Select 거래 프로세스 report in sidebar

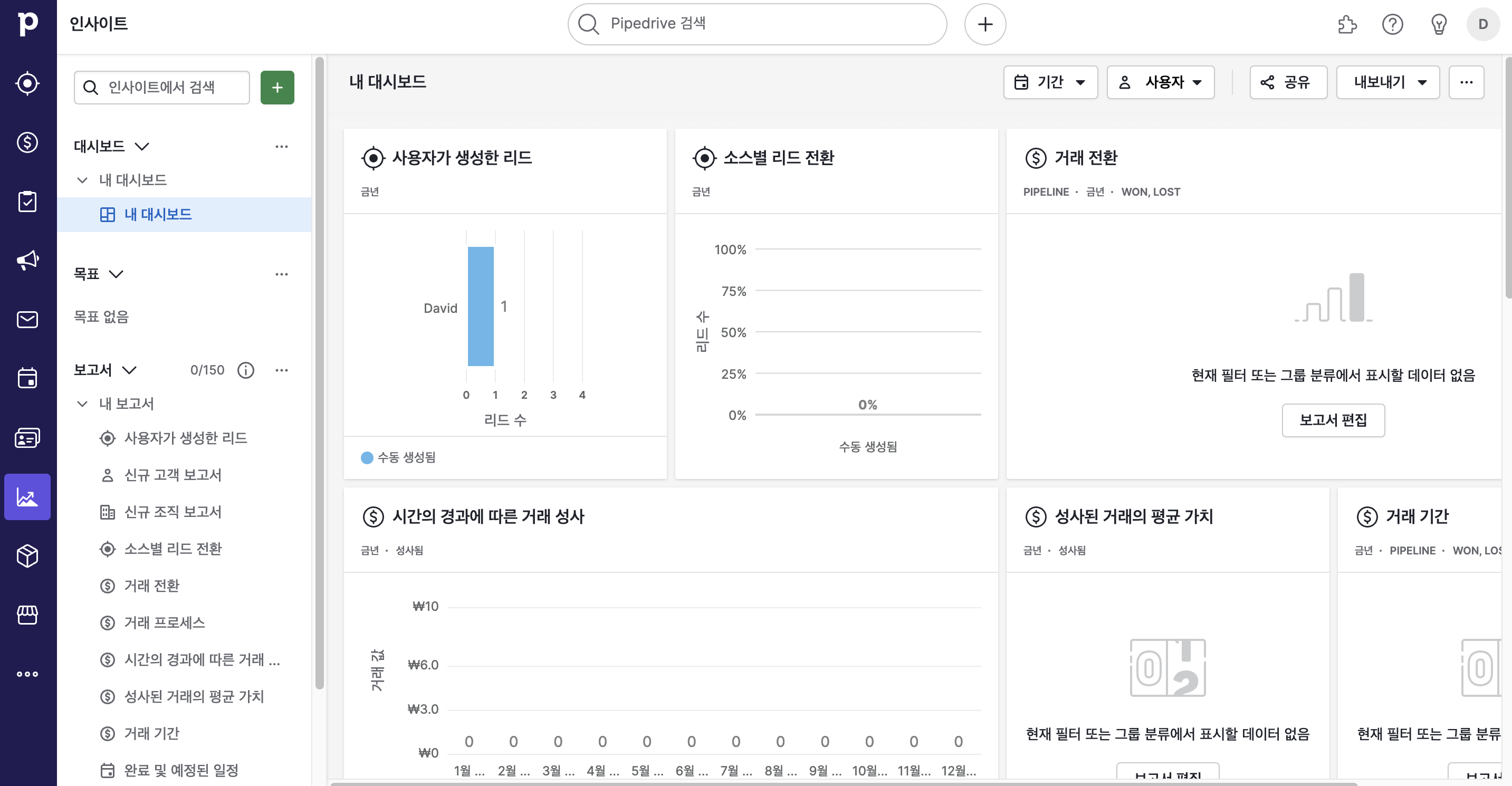tap(165, 622)
